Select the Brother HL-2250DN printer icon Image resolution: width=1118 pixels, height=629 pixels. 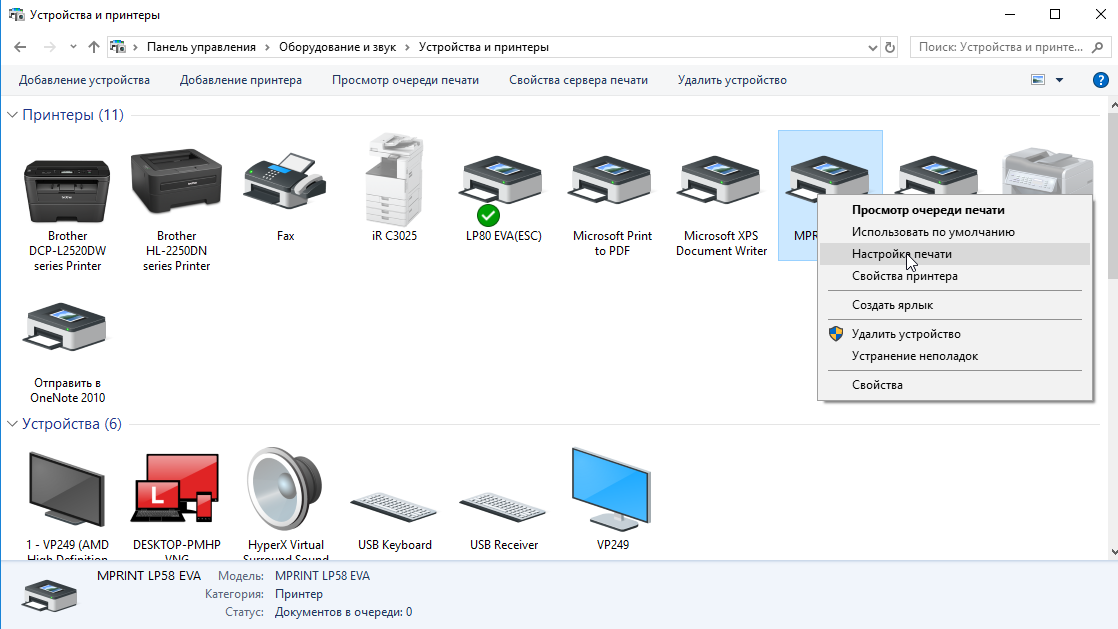[x=176, y=183]
